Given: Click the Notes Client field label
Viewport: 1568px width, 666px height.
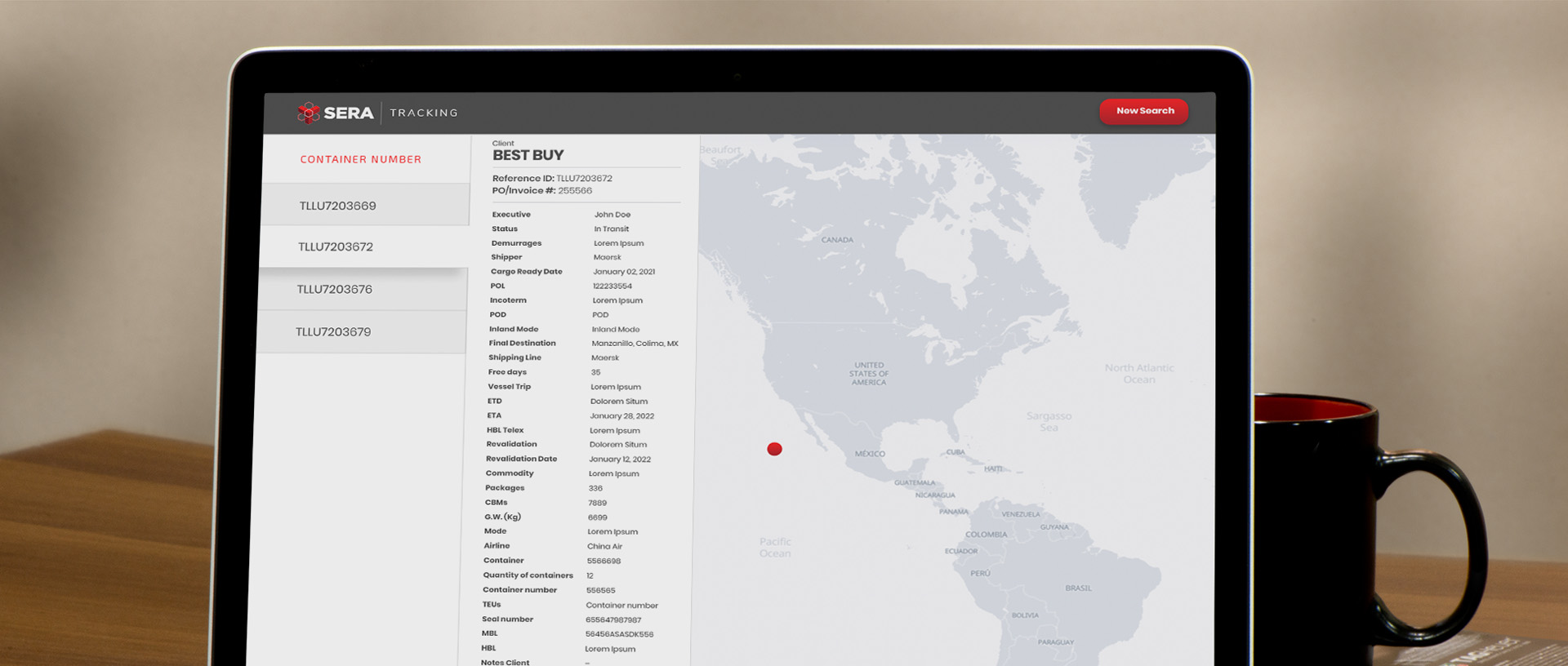Looking at the screenshot, I should [x=505, y=662].
